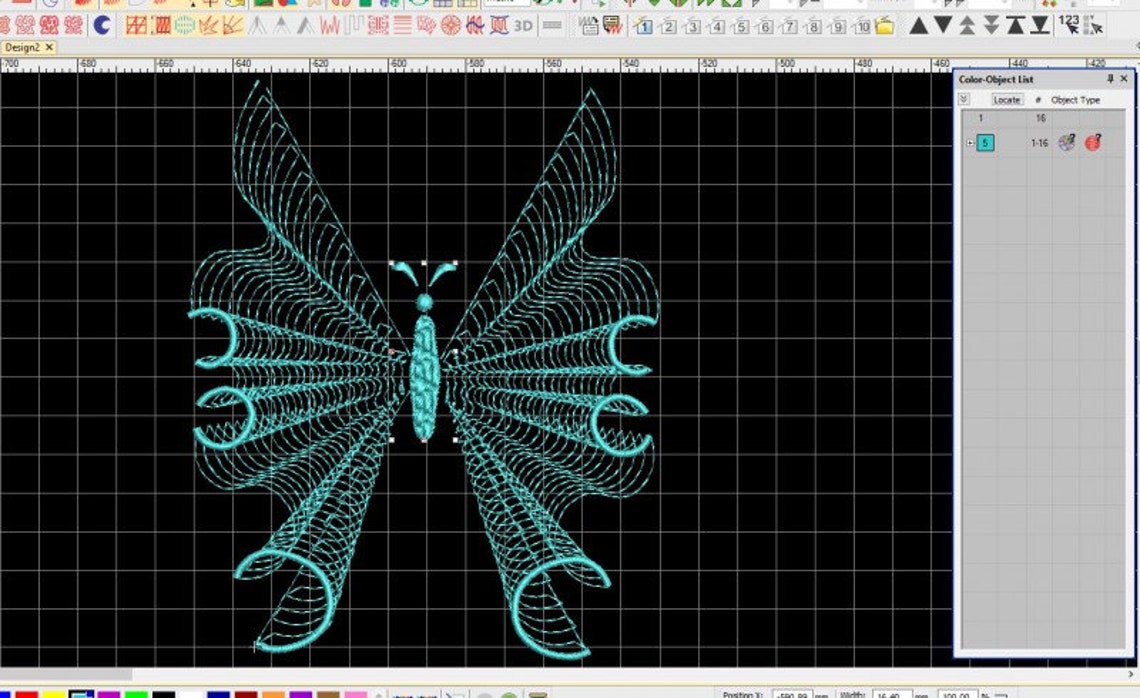Switch to the Design2 tab
Screen dimensions: 1140x698
(25, 47)
